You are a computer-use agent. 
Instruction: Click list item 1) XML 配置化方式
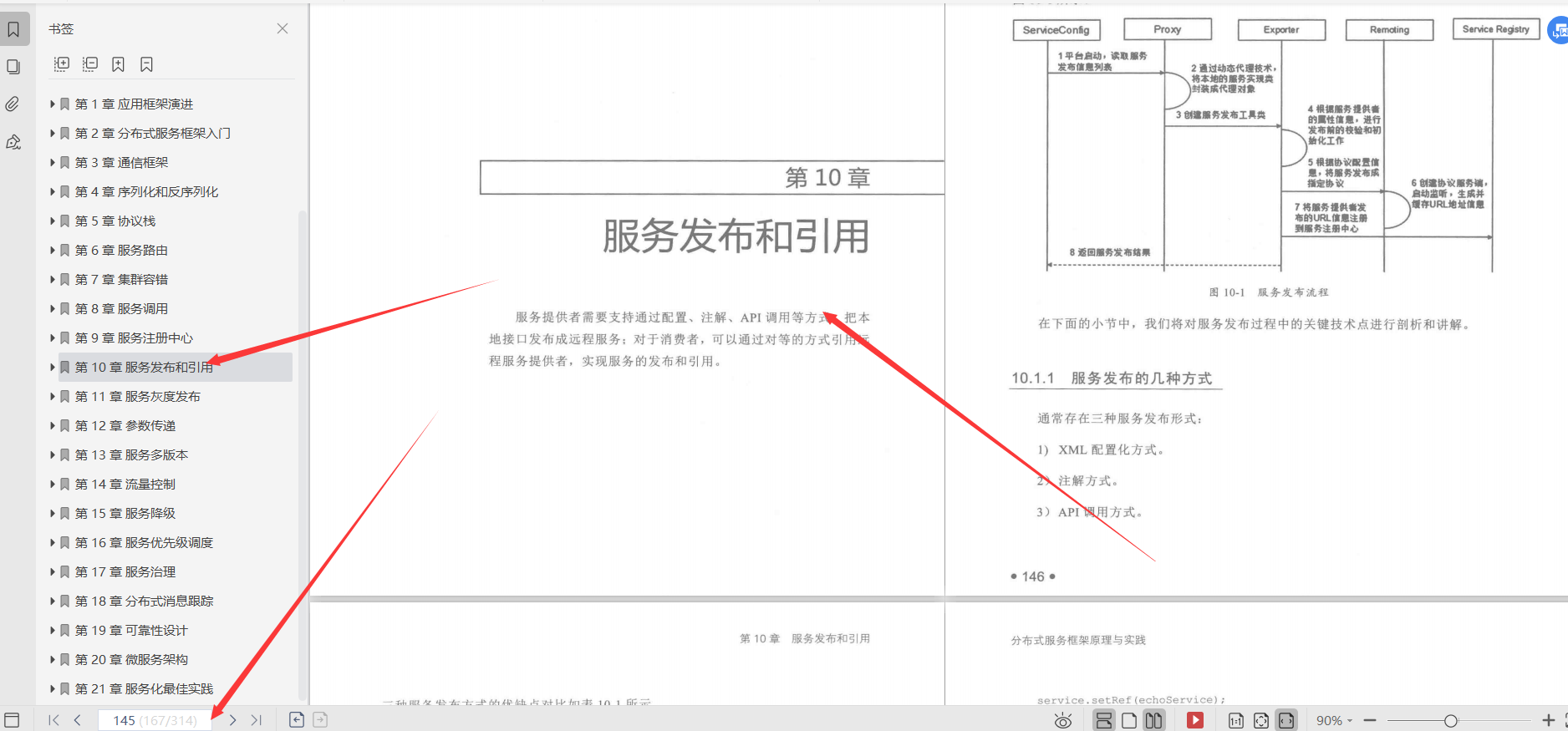click(1100, 449)
